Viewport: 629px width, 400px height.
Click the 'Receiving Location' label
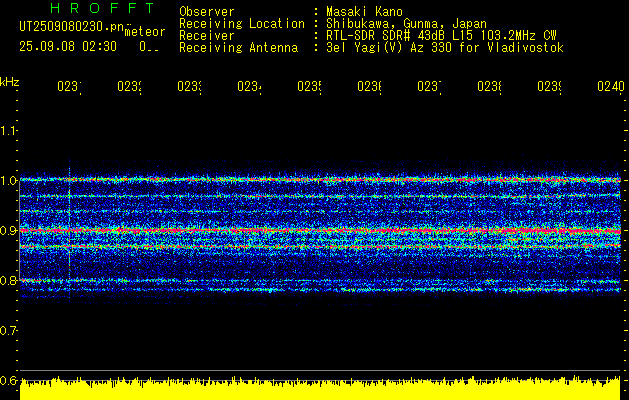coord(242,24)
